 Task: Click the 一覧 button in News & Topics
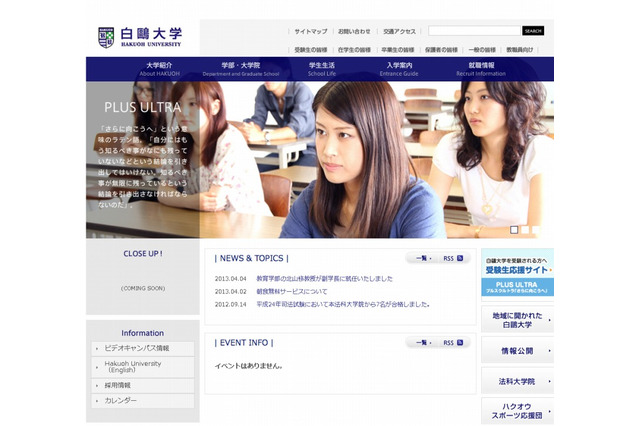(x=423, y=258)
